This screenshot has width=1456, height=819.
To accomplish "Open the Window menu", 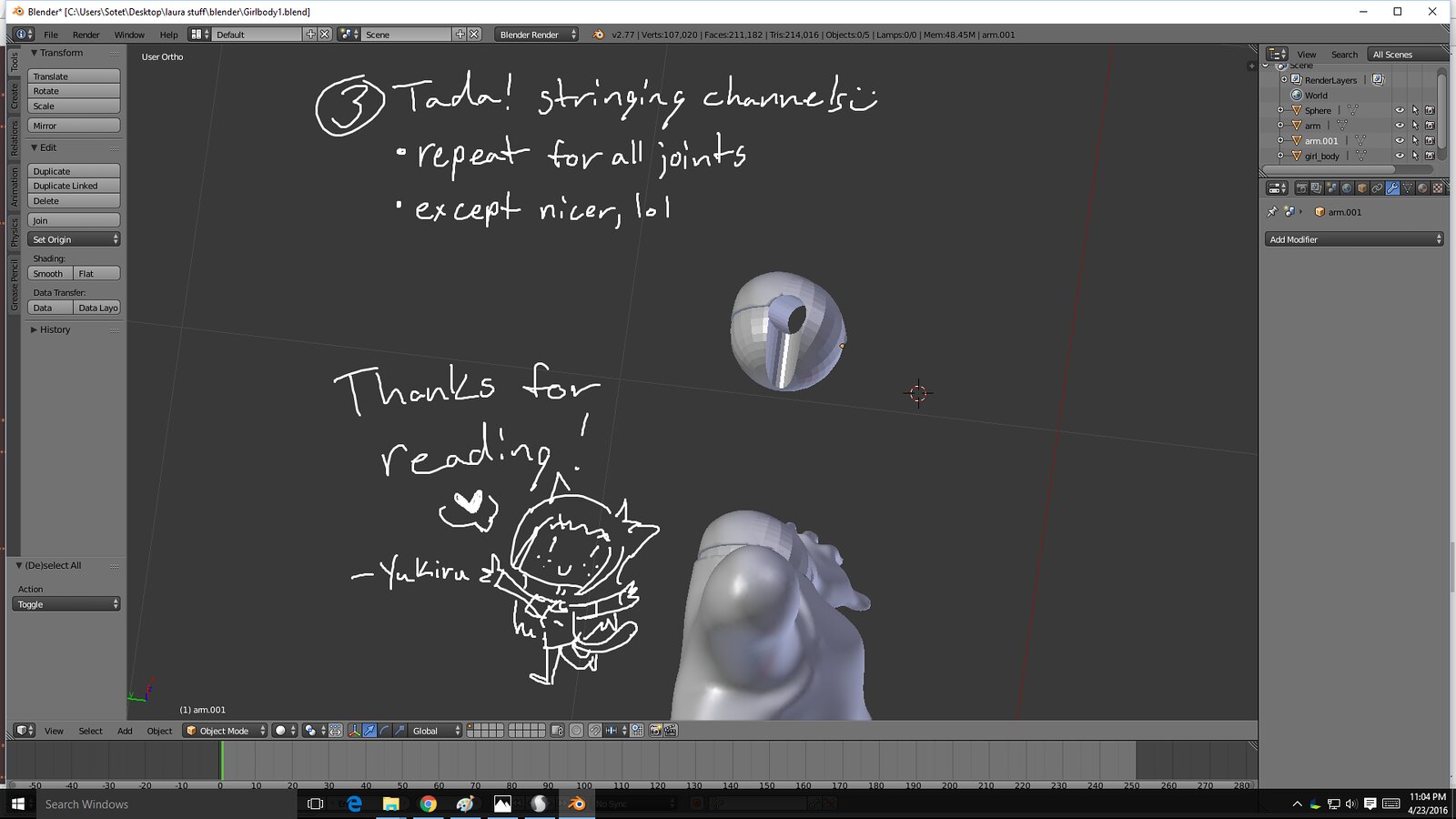I will pos(129,35).
